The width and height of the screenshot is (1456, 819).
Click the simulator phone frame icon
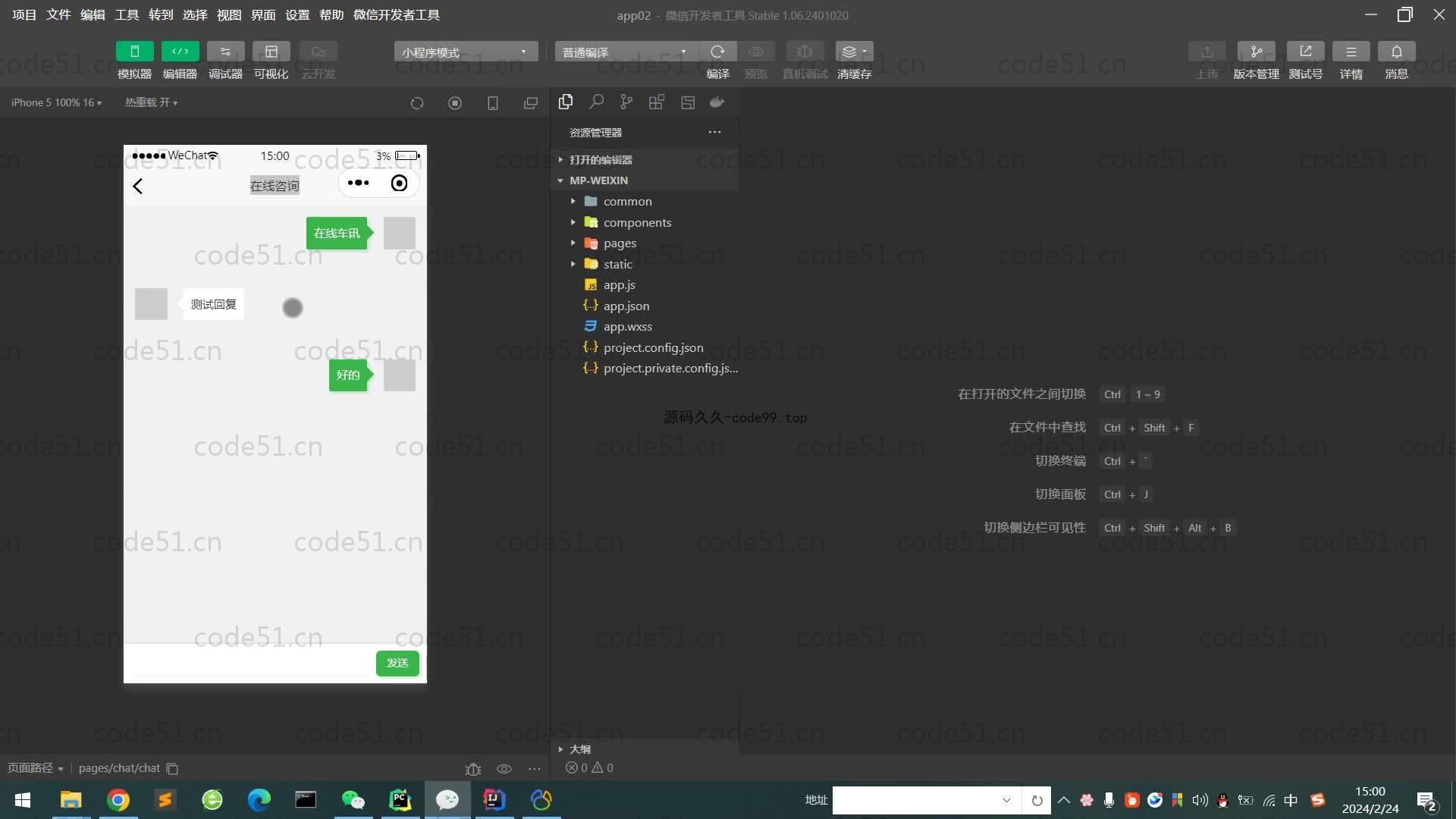[x=493, y=103]
